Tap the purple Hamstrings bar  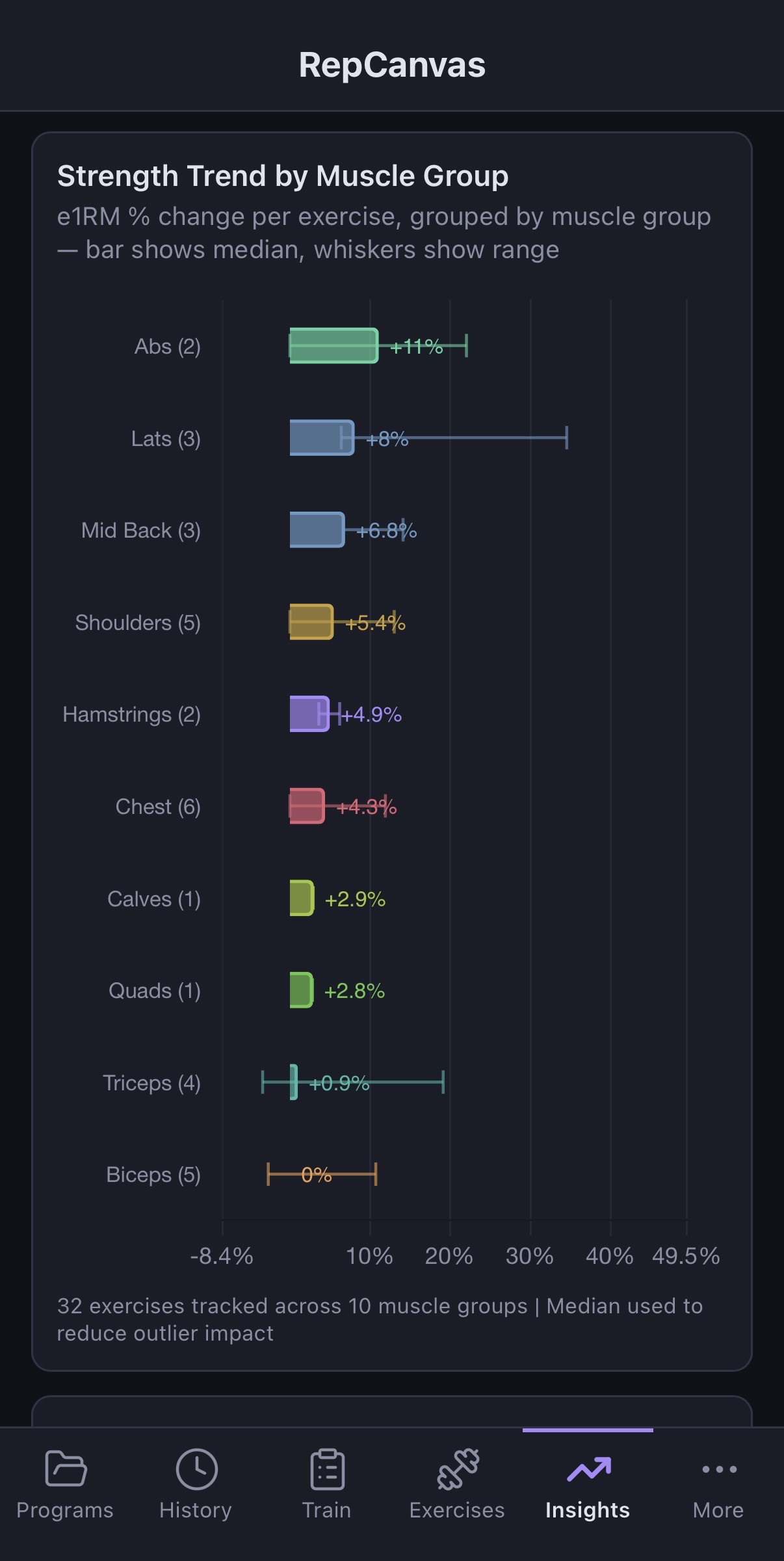click(x=309, y=714)
